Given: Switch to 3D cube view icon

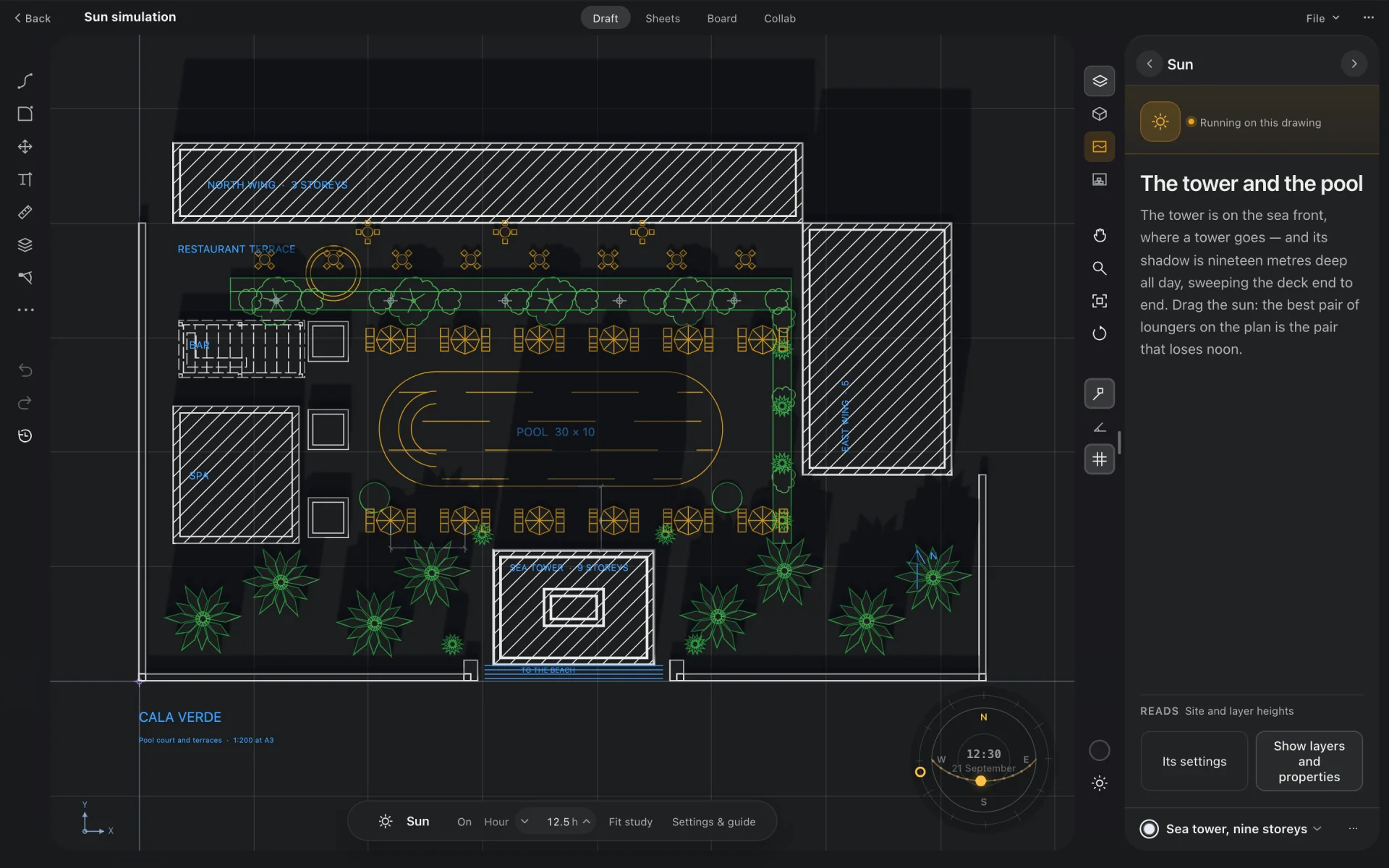Looking at the screenshot, I should click(1099, 114).
